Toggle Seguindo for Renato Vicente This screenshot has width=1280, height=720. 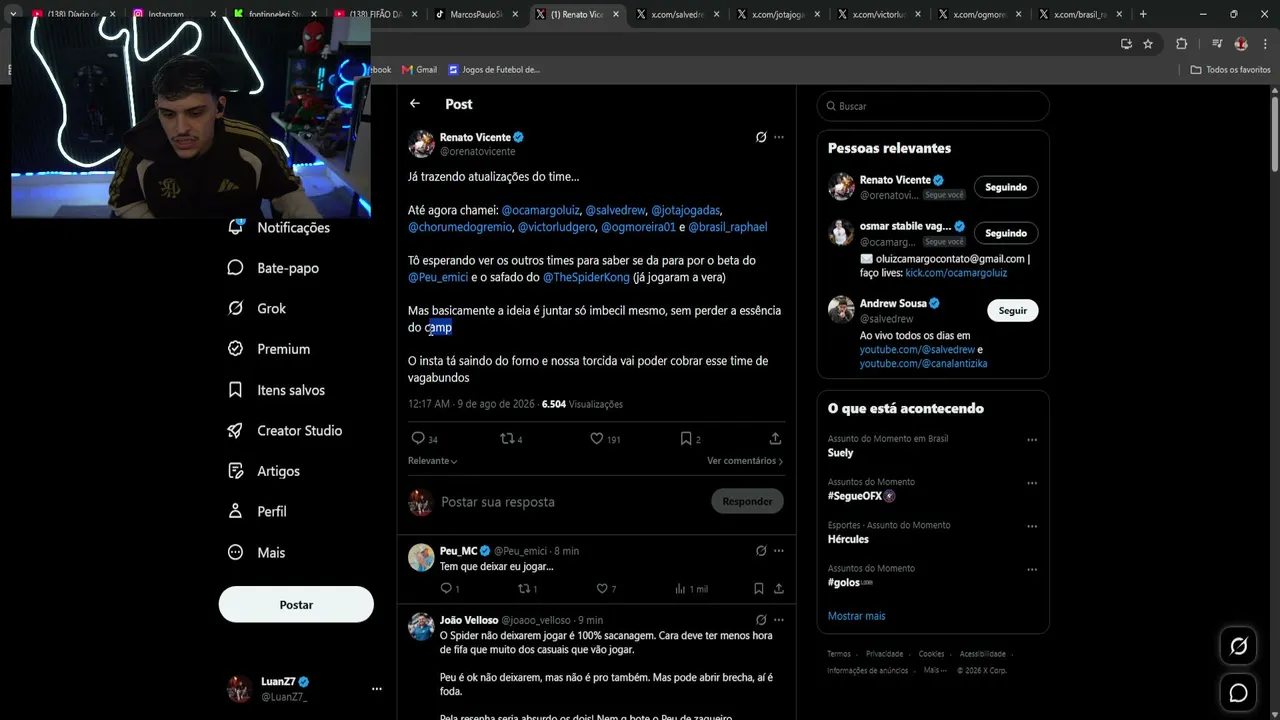(1006, 187)
